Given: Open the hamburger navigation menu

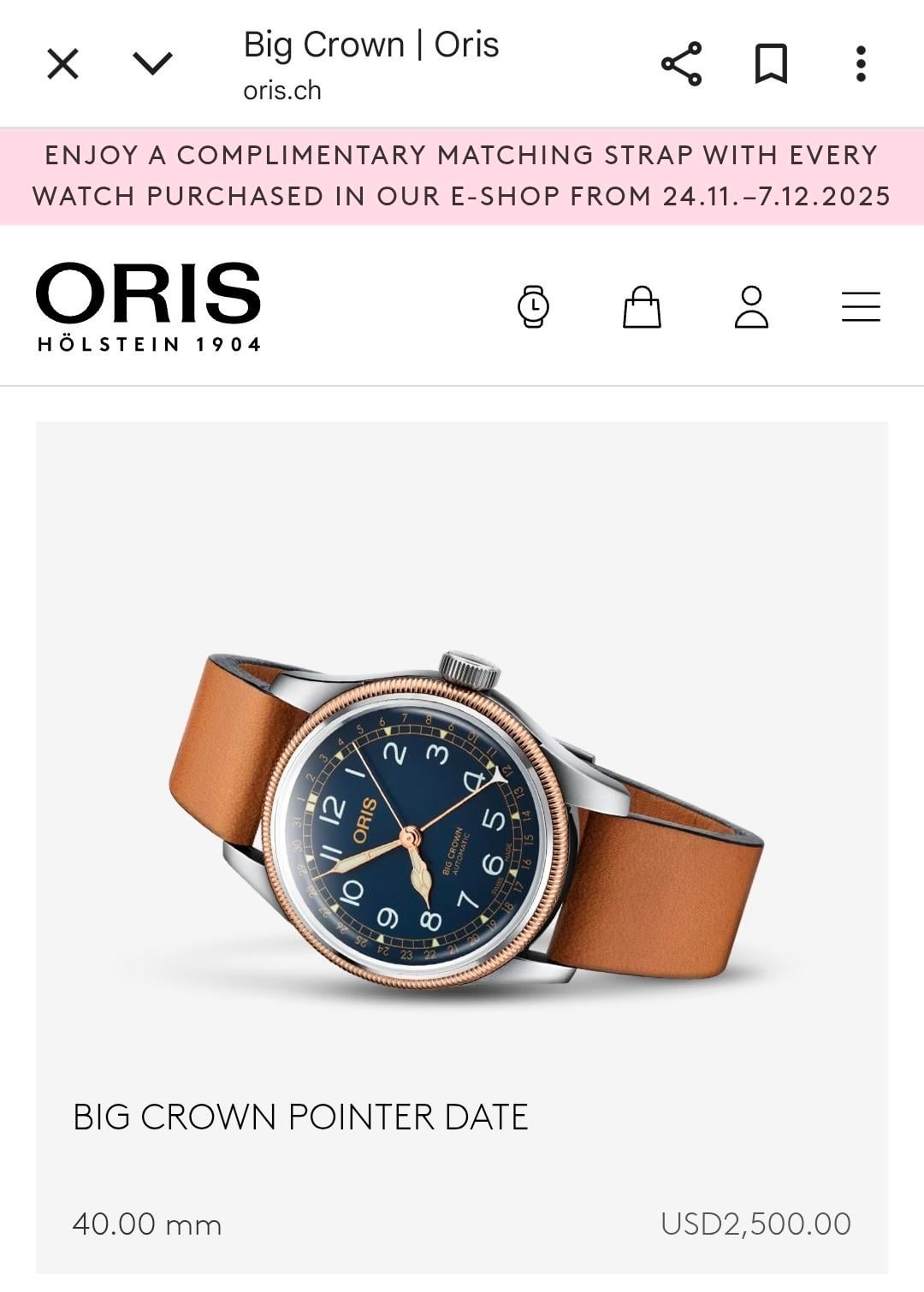Looking at the screenshot, I should click(x=861, y=307).
